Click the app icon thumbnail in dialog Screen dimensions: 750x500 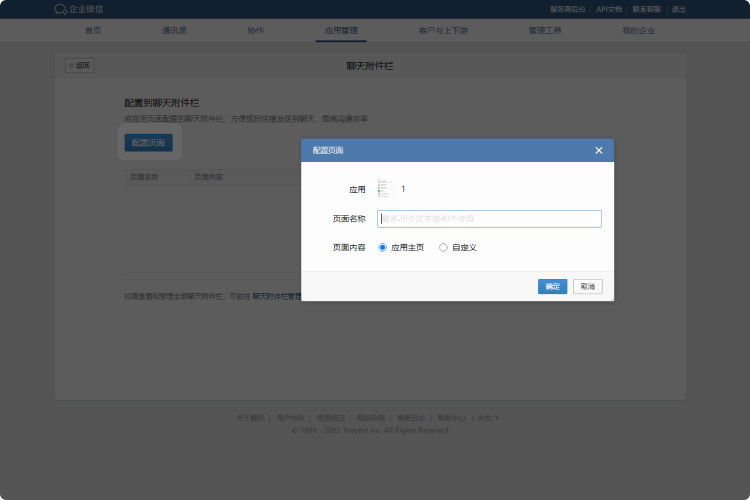click(x=385, y=189)
